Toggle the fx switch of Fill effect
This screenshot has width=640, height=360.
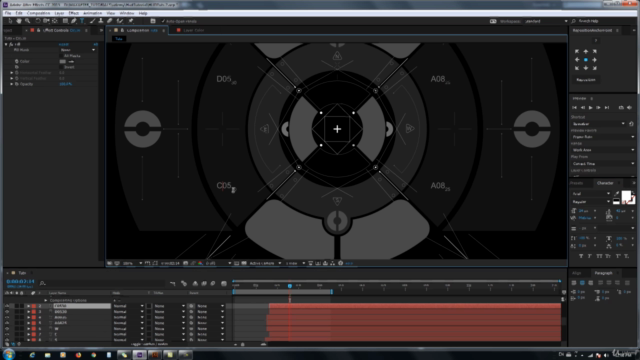click(x=11, y=44)
